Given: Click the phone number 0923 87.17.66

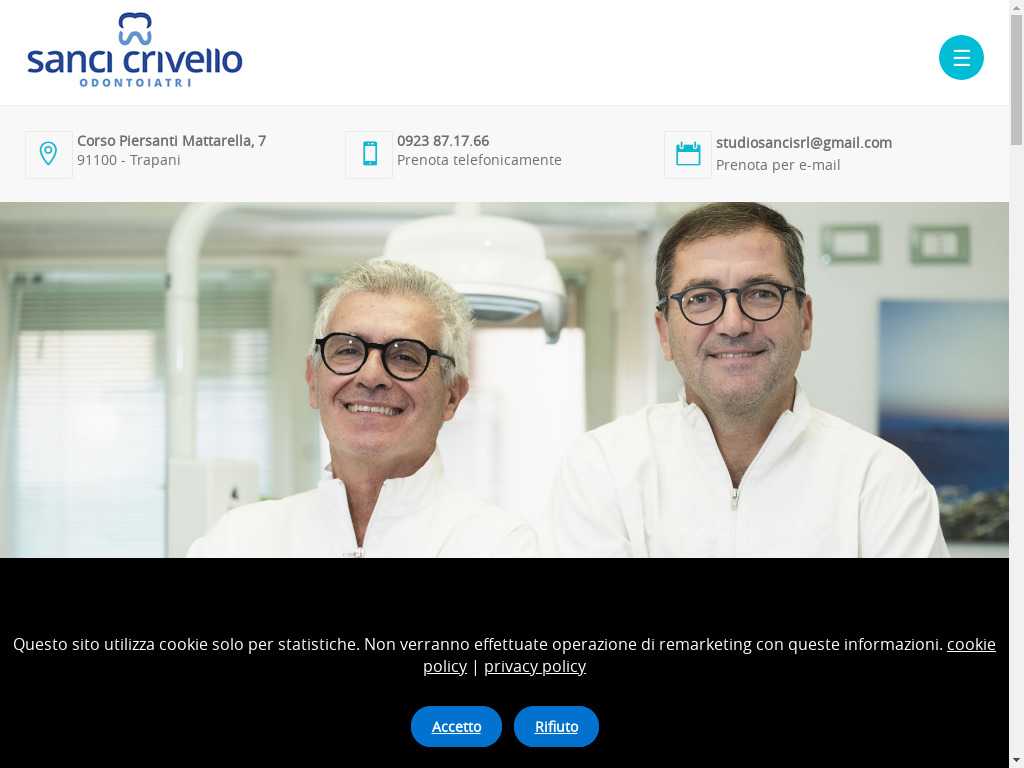Looking at the screenshot, I should point(443,141).
